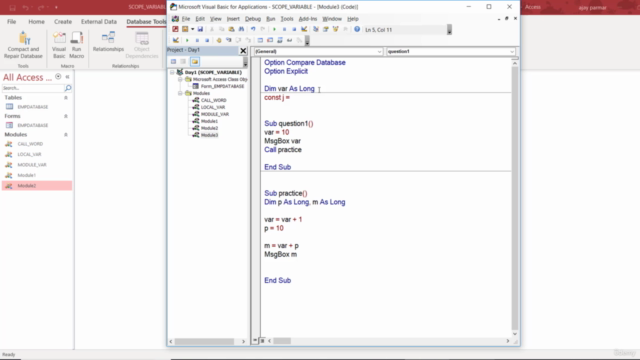Switch to the Create tab in Access
This screenshot has width=640, height=360.
click(63, 22)
